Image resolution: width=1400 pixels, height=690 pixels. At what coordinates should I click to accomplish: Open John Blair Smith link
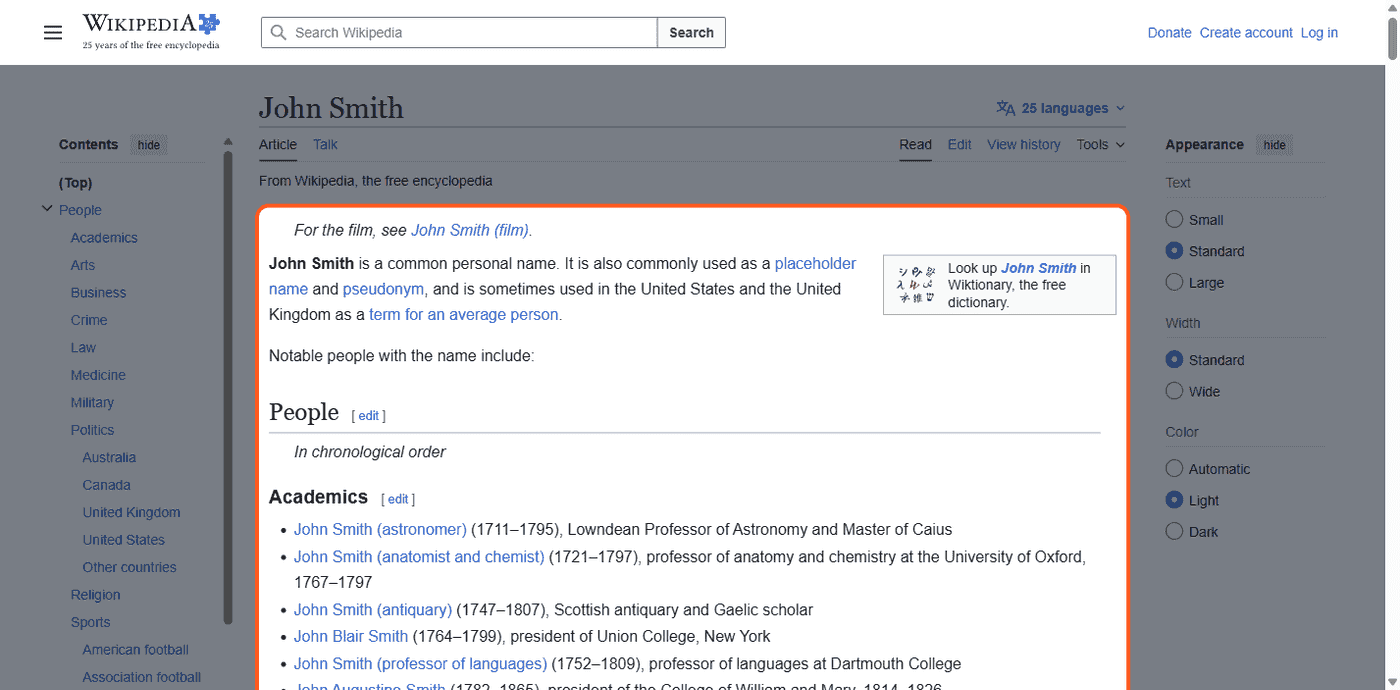click(x=351, y=636)
